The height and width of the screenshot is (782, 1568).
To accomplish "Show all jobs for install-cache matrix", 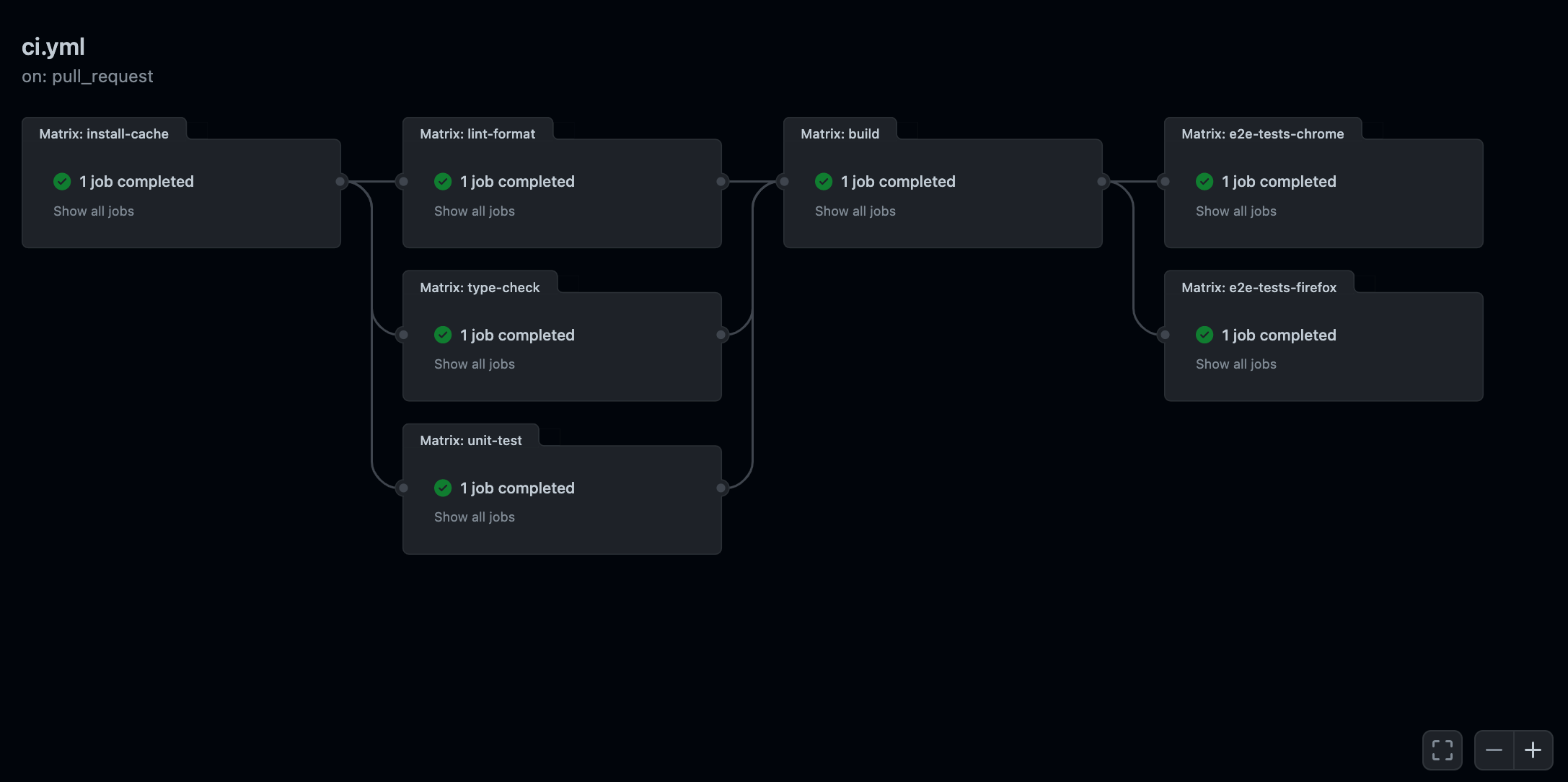I will (x=93, y=211).
